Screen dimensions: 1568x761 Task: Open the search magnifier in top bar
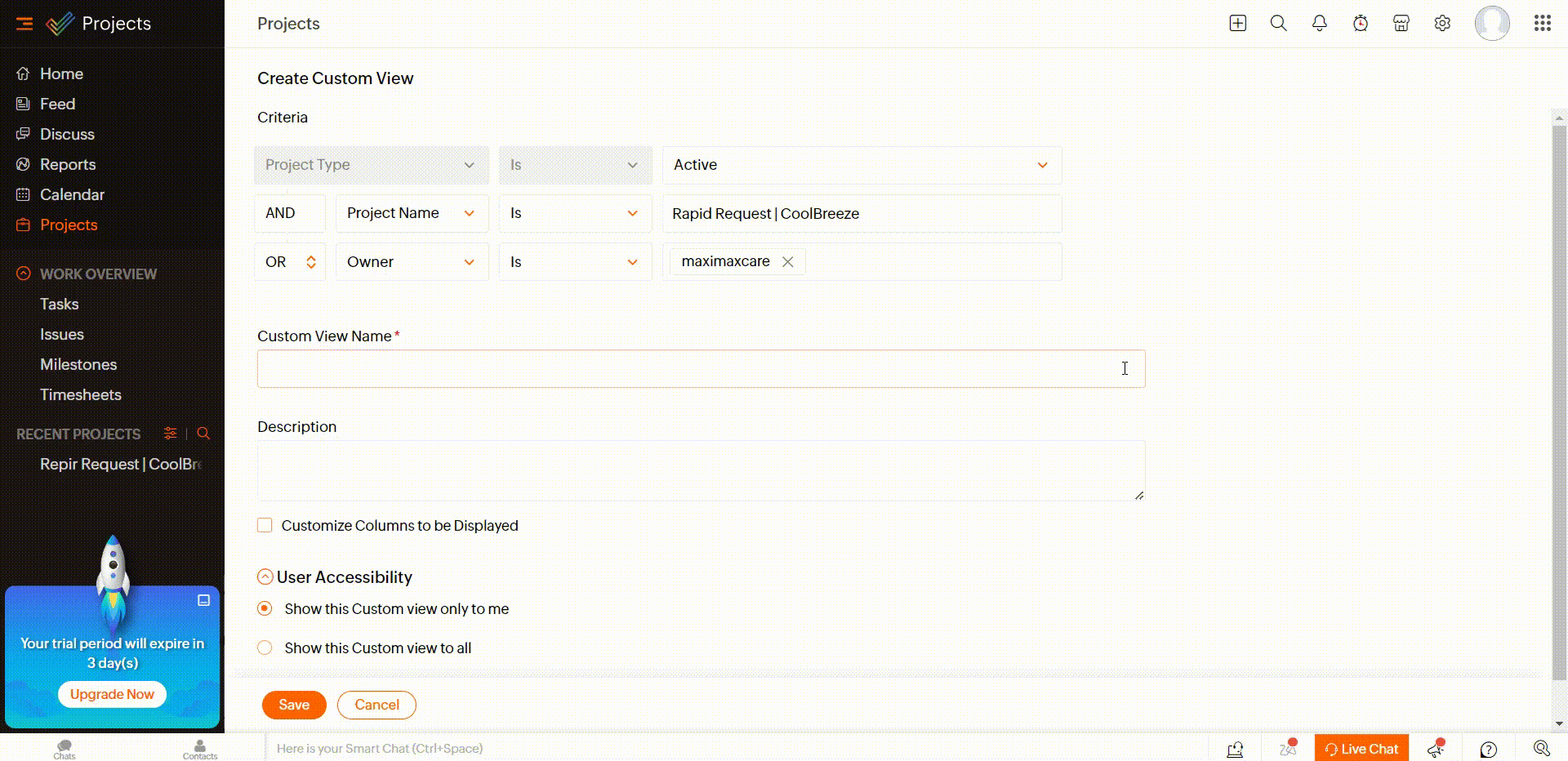(x=1278, y=24)
